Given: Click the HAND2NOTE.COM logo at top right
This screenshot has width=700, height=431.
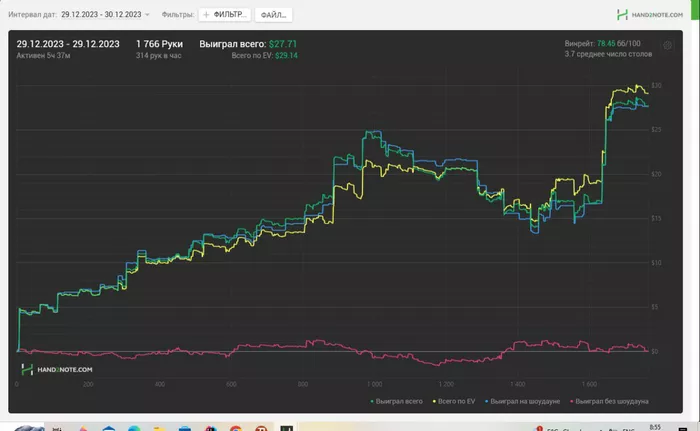Looking at the screenshot, I should 650,15.
